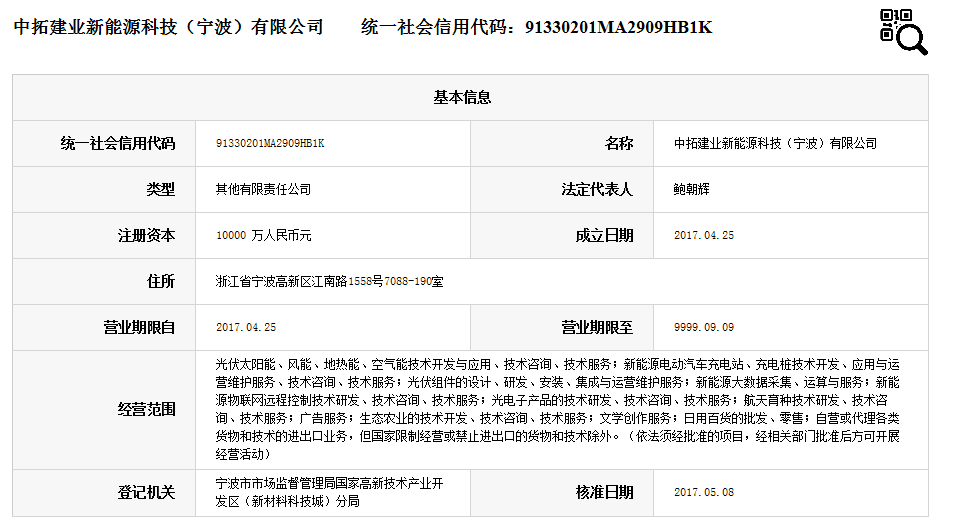Click the 核准日期 label
This screenshot has width=963, height=522.
604,493
